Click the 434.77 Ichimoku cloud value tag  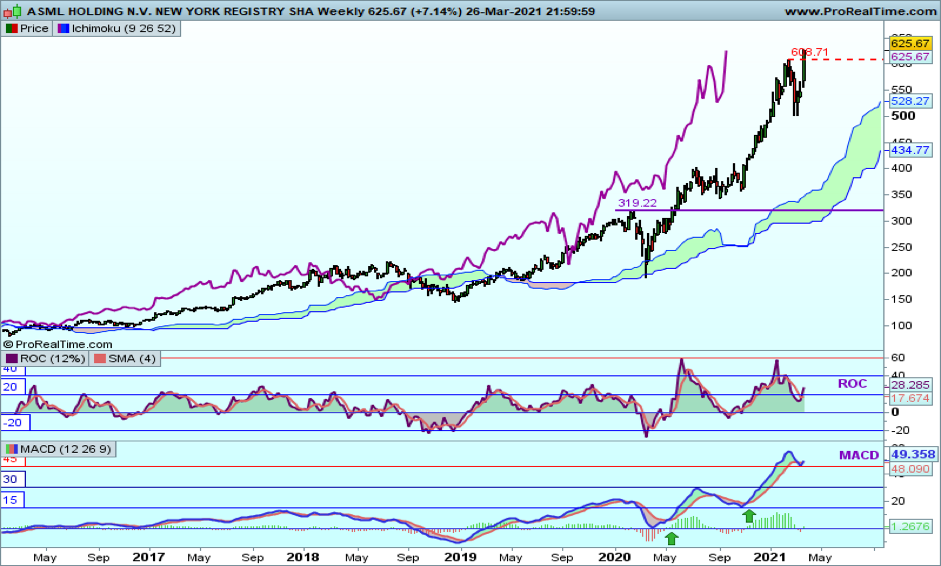pyautogui.click(x=910, y=150)
